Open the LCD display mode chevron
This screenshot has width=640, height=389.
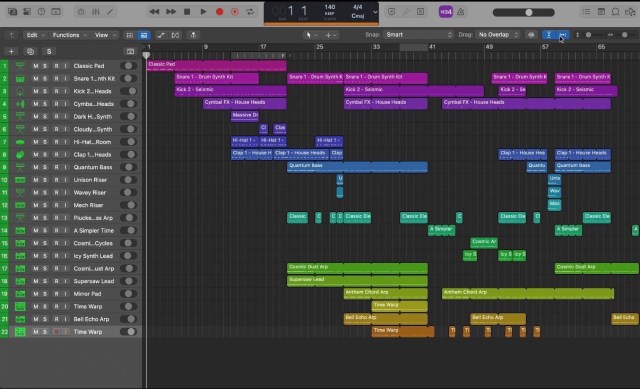(x=376, y=12)
